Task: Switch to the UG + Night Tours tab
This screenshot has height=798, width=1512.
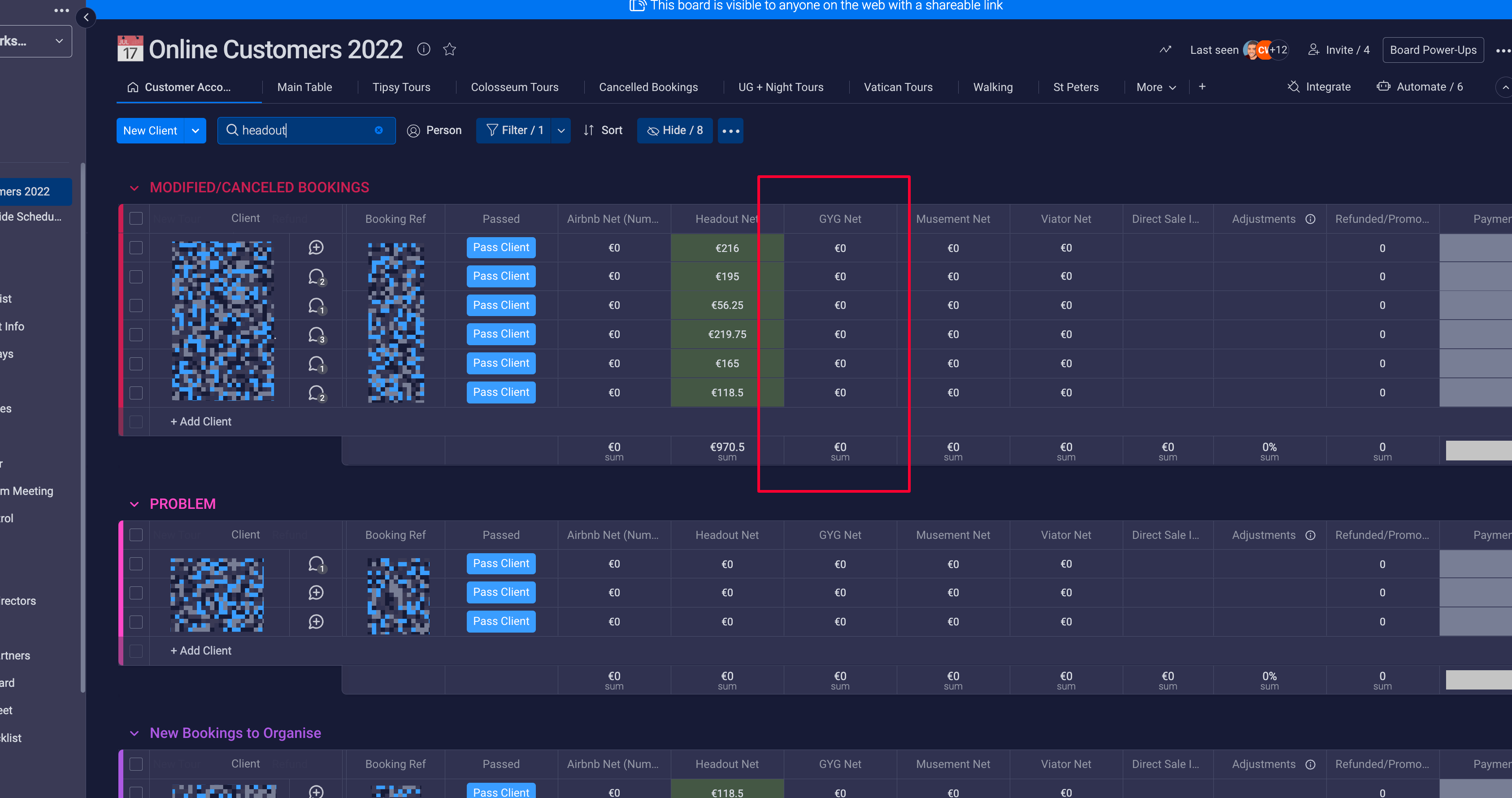Action: tap(781, 87)
